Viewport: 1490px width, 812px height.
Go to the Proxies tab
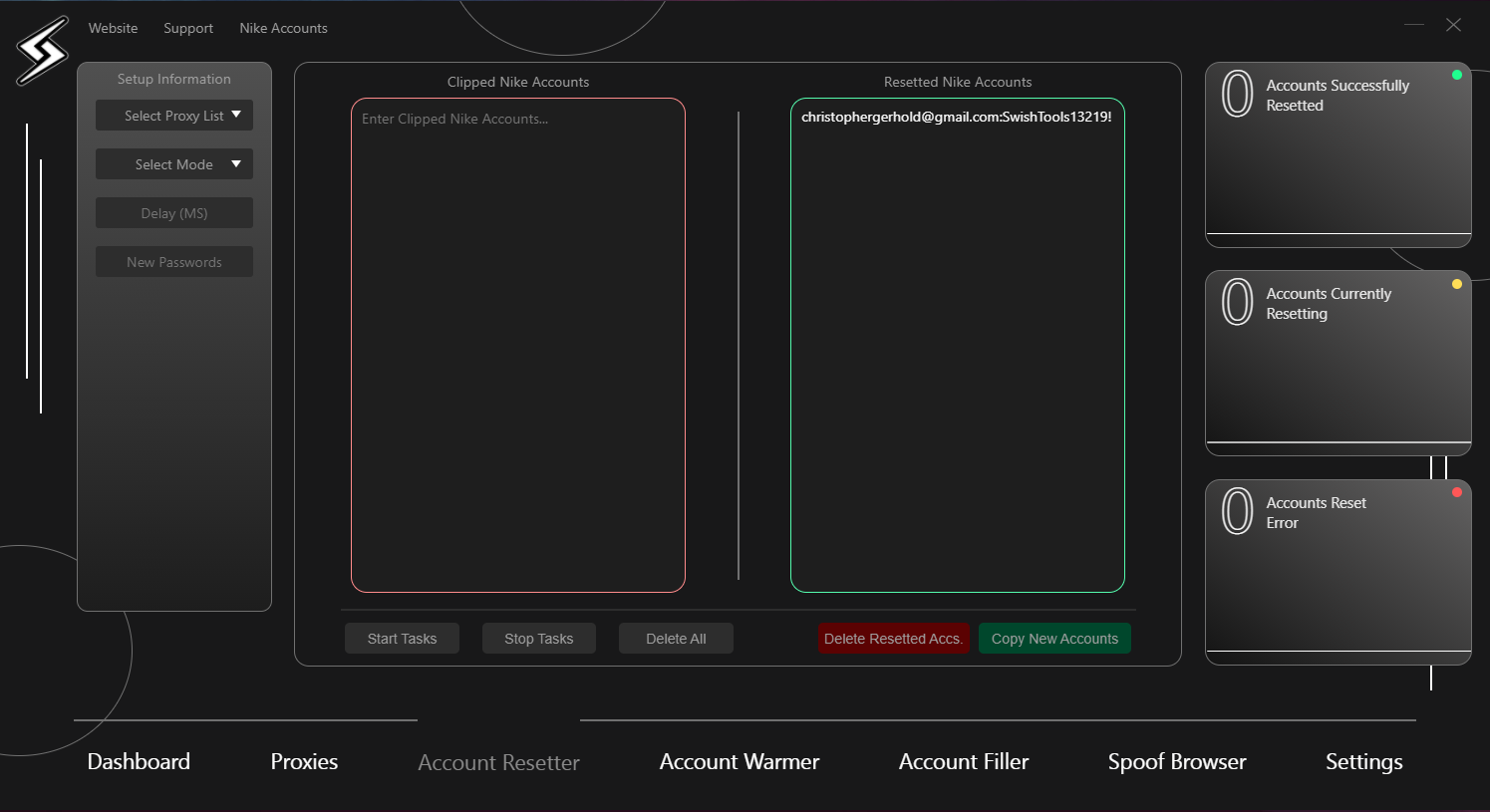coord(304,761)
